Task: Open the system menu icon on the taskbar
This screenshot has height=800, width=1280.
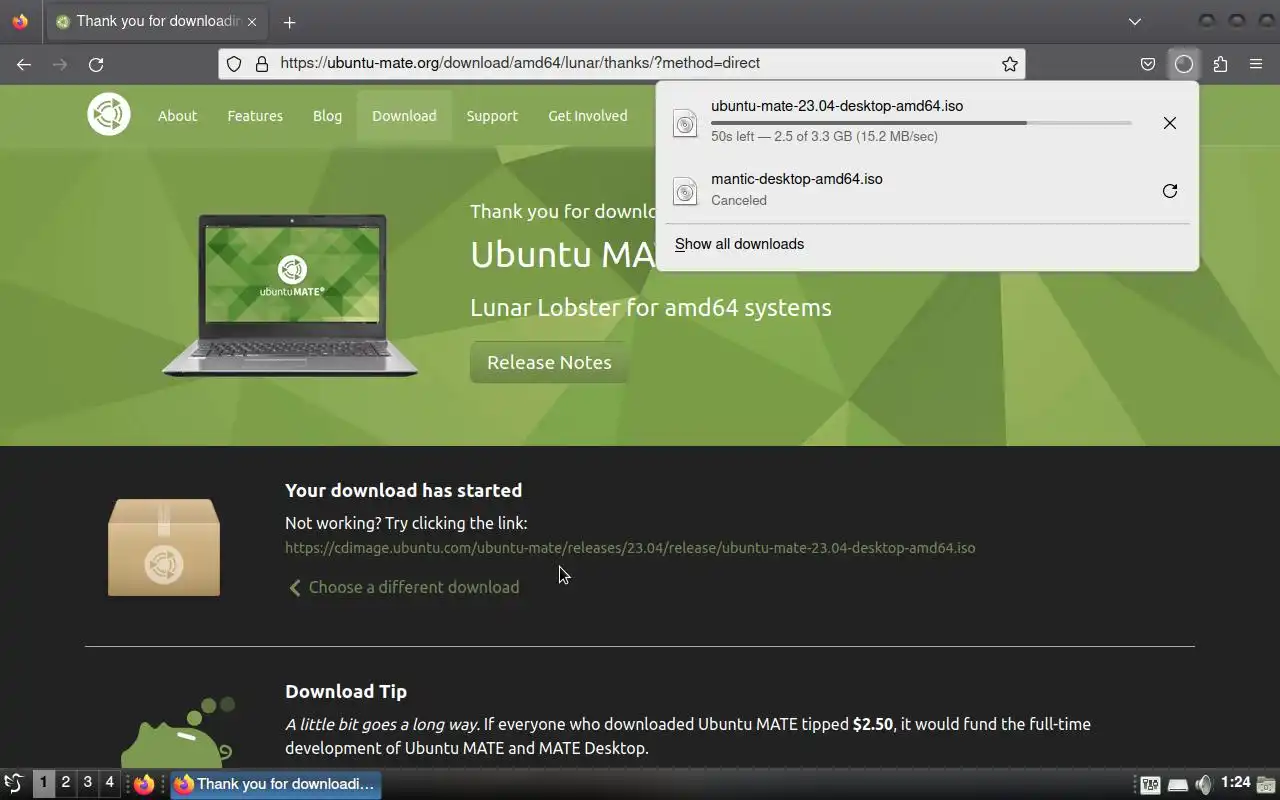Action: tap(14, 784)
